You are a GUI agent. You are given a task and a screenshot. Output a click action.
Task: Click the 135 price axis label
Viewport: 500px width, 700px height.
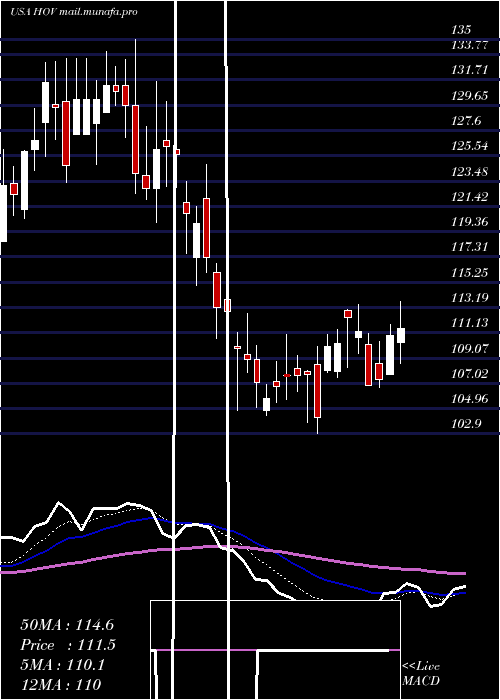click(x=461, y=30)
